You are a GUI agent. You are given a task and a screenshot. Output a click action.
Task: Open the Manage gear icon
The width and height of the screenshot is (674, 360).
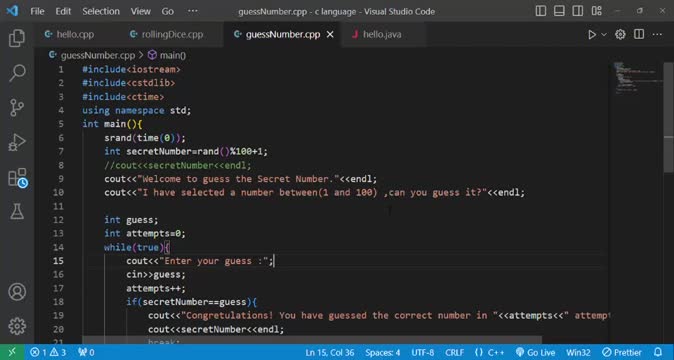point(17,326)
